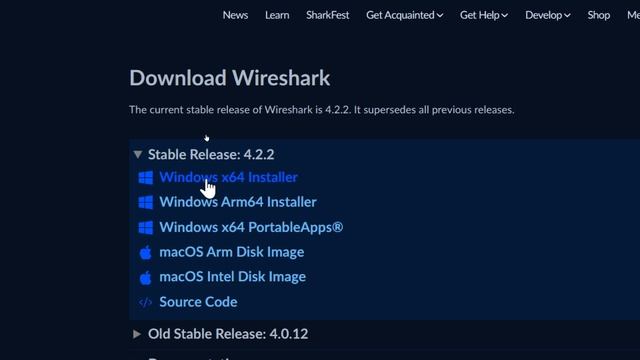Viewport: 640px width, 360px height.
Task: Click Apple icon beside macOS Arm Disk Image
Action: pyautogui.click(x=145, y=253)
